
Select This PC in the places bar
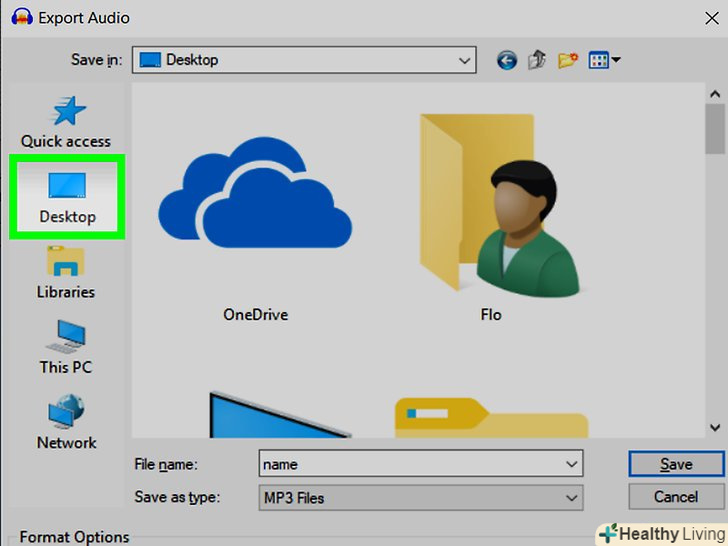pos(65,347)
